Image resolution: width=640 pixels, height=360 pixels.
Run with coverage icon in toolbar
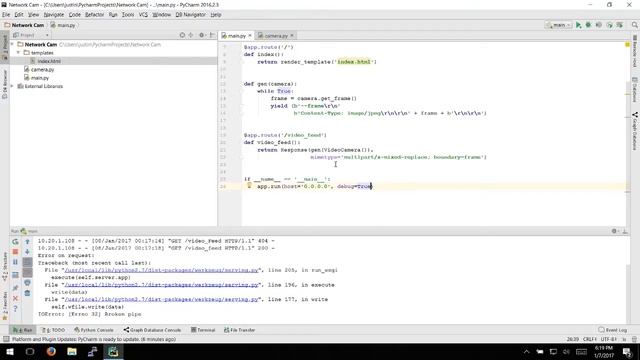pos(599,25)
